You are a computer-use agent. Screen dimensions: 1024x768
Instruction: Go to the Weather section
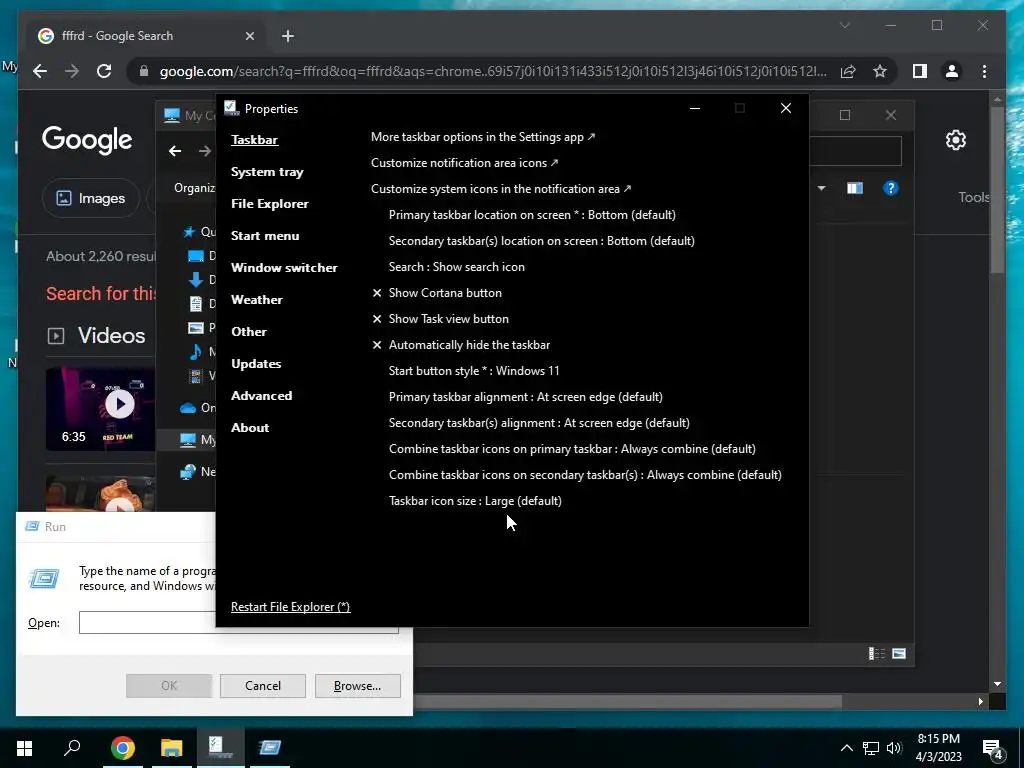point(257,300)
